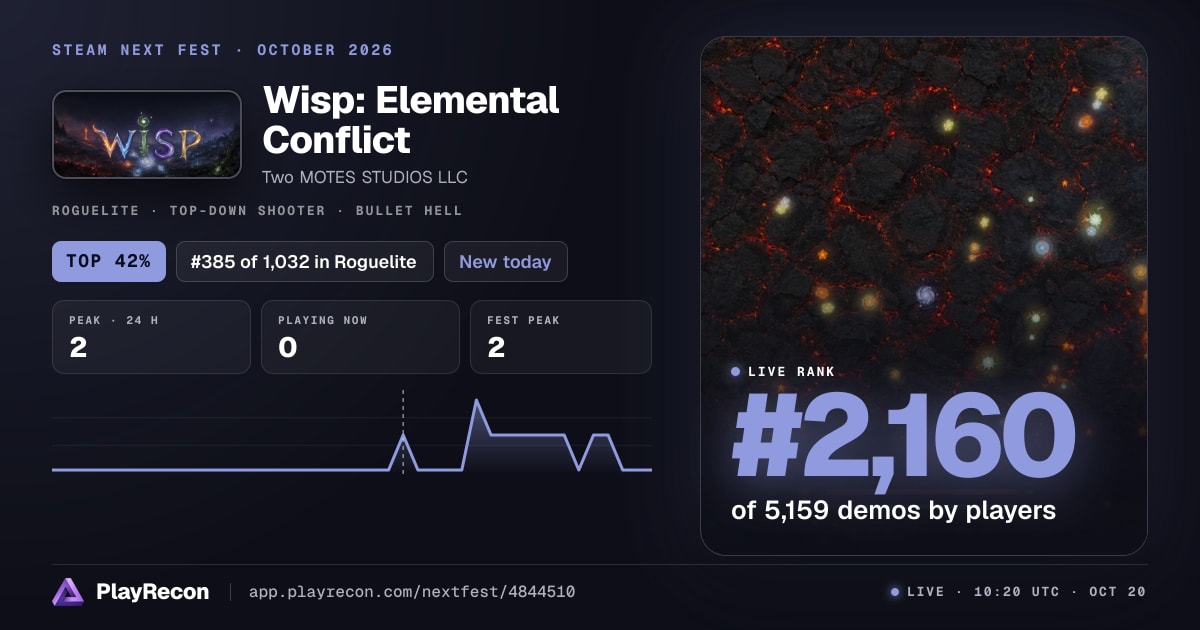Click the ROGUELITE genre tag

click(x=96, y=211)
